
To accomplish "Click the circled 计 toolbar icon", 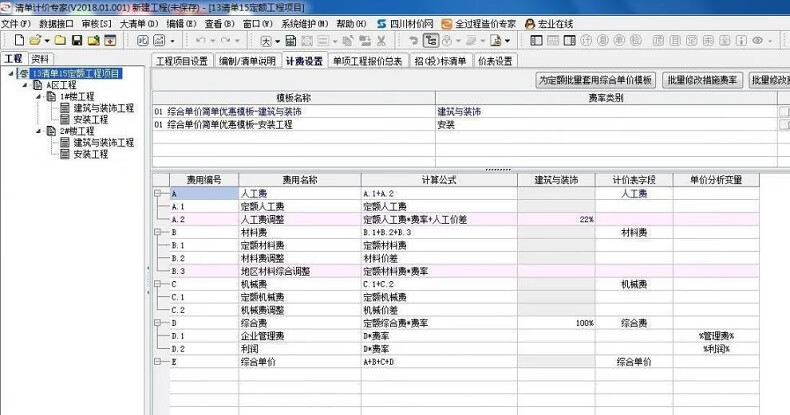I will tap(586, 41).
